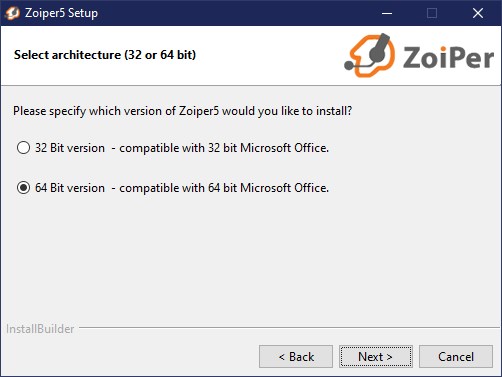This screenshot has height=377, width=502.
Task: Click the greyed-out maximize window button
Action: 432,13
